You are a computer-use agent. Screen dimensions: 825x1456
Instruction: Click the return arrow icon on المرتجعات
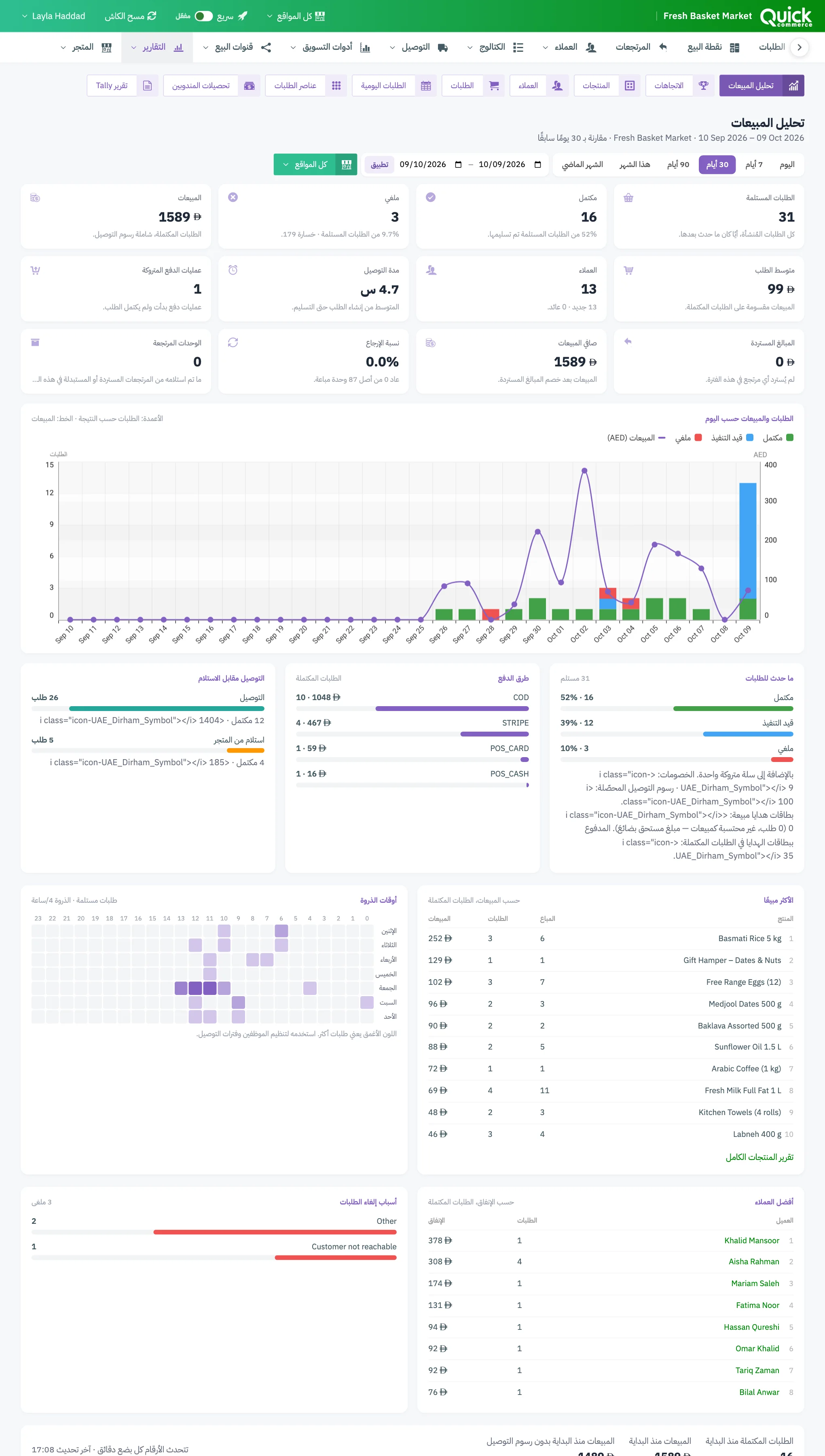[663, 47]
